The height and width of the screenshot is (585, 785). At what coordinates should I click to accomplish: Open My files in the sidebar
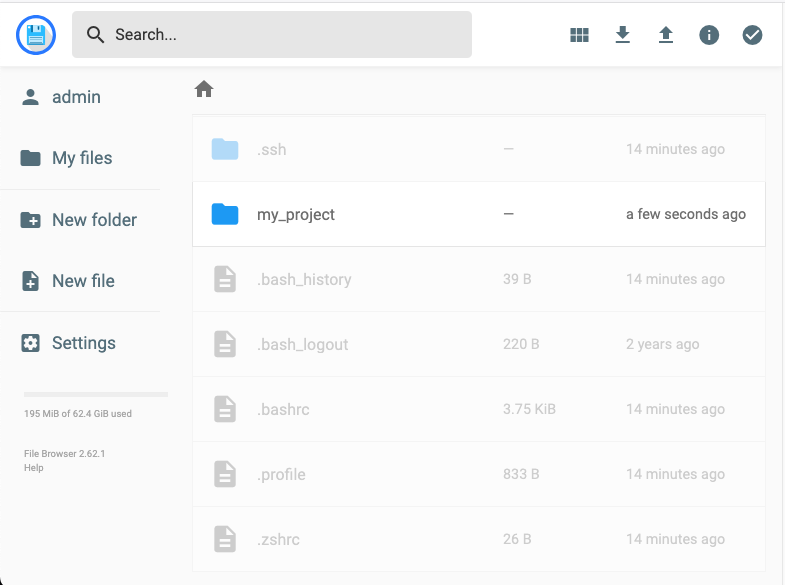(x=80, y=158)
